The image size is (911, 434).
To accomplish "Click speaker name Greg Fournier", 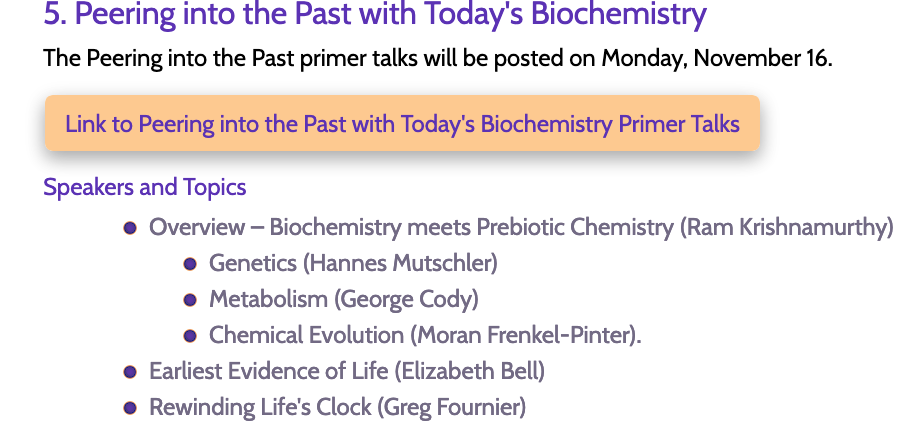I will tap(451, 407).
